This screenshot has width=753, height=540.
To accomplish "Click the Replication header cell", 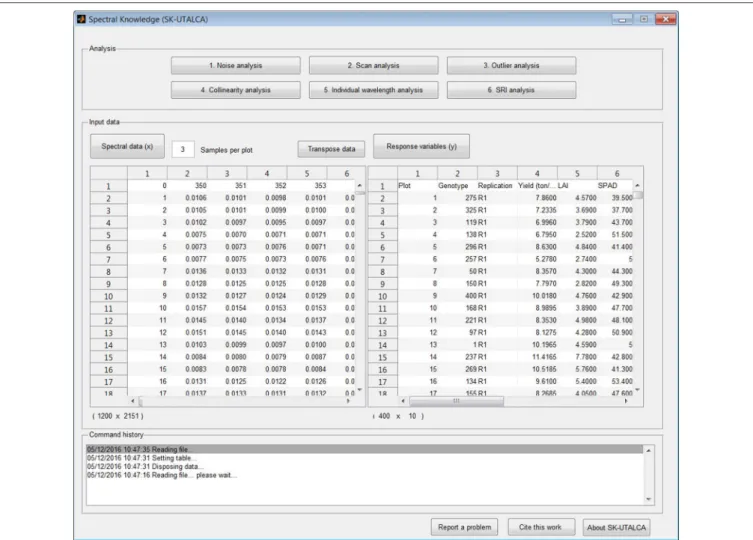I will (497, 185).
